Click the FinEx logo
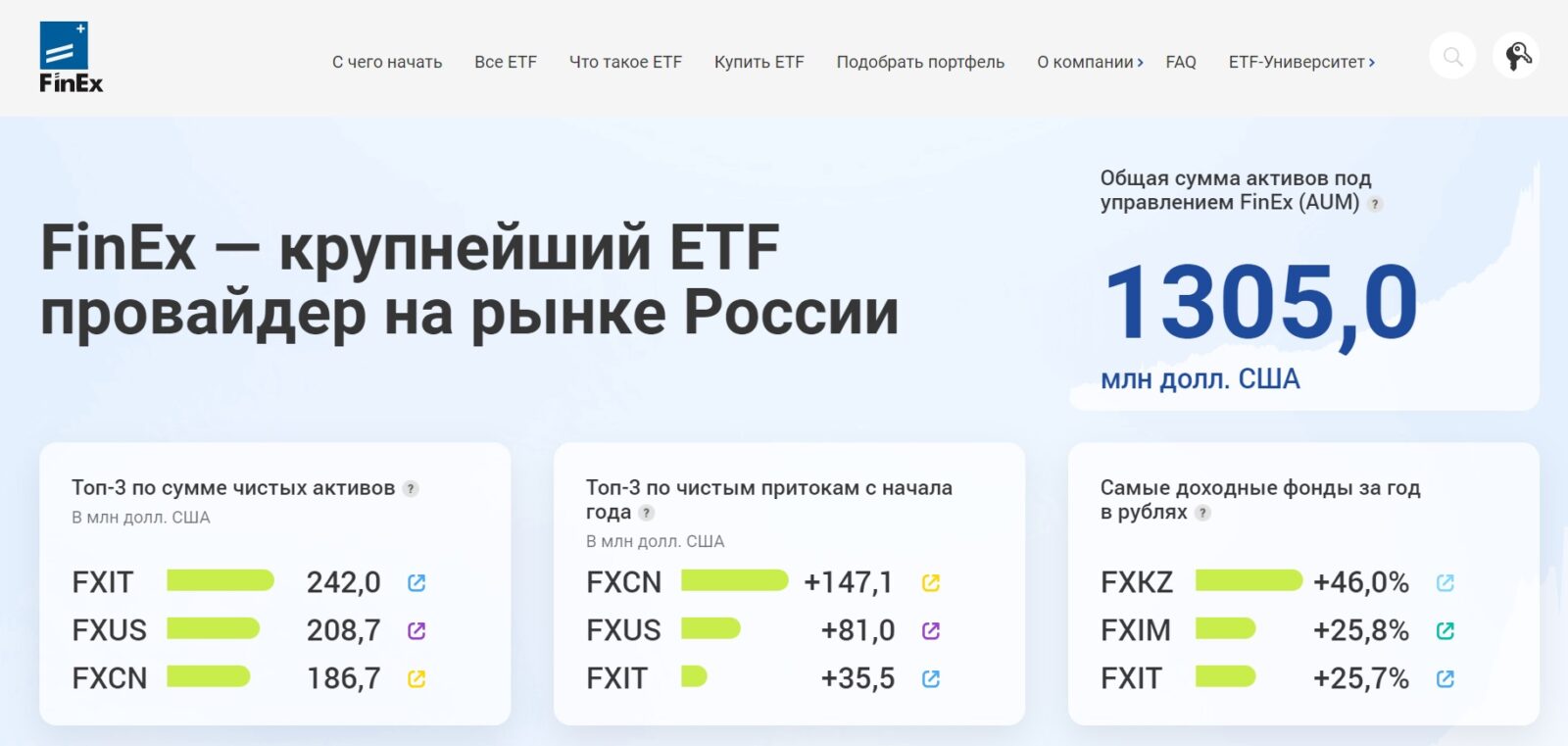Screen dimensions: 1568x746 [71, 57]
